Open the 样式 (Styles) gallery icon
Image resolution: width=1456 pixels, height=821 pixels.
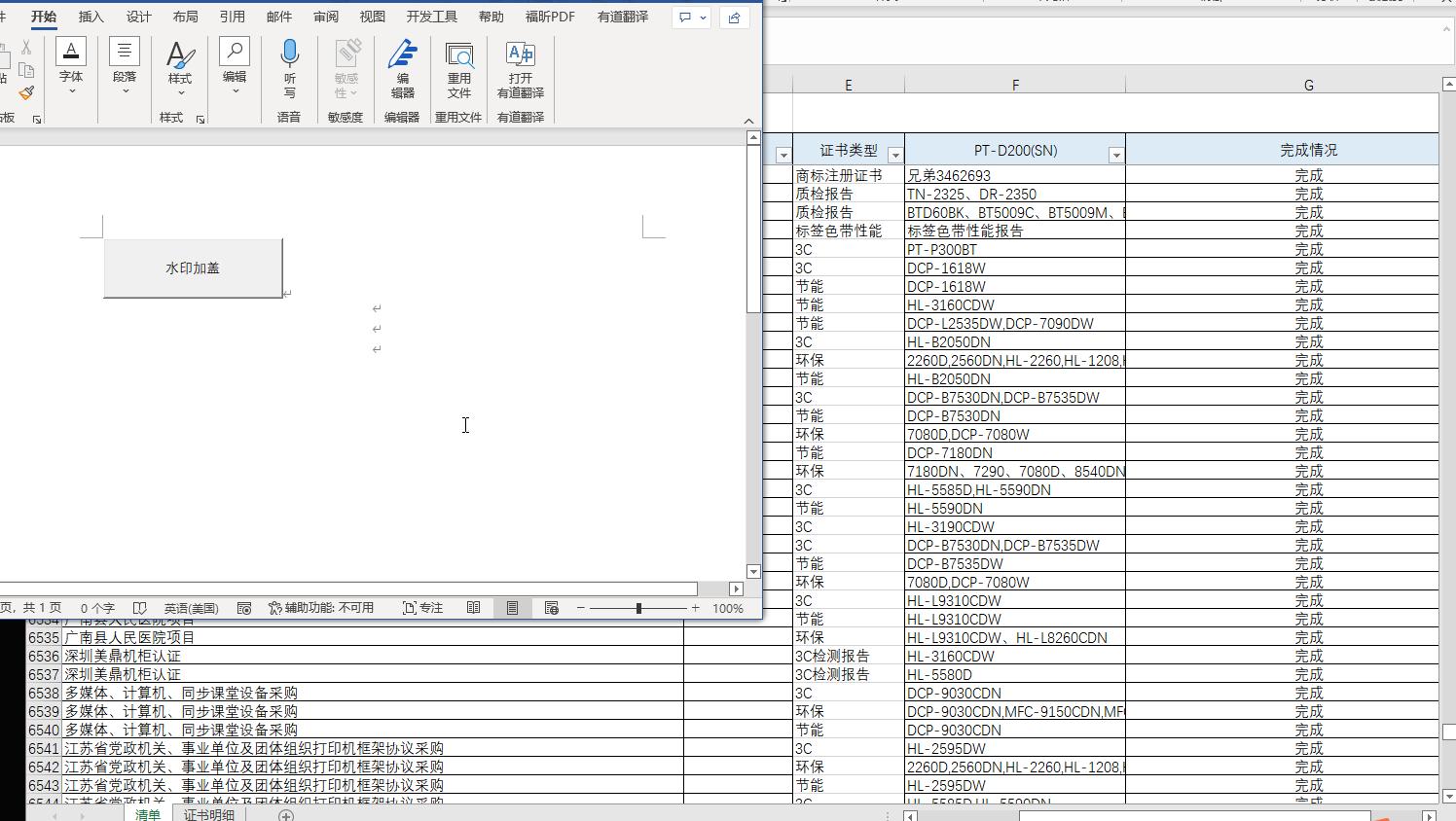tap(180, 54)
